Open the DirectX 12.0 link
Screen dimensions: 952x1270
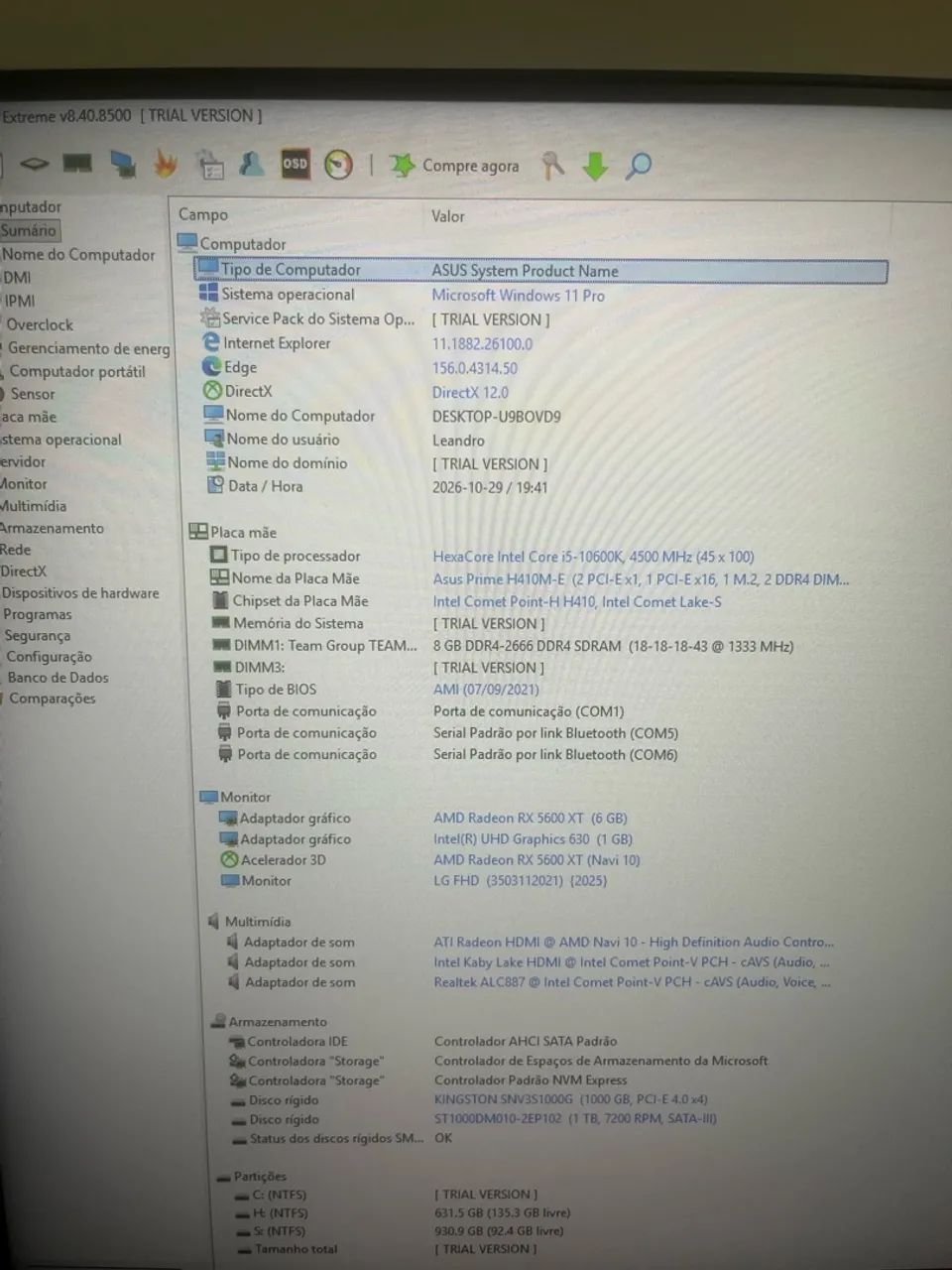click(x=470, y=392)
